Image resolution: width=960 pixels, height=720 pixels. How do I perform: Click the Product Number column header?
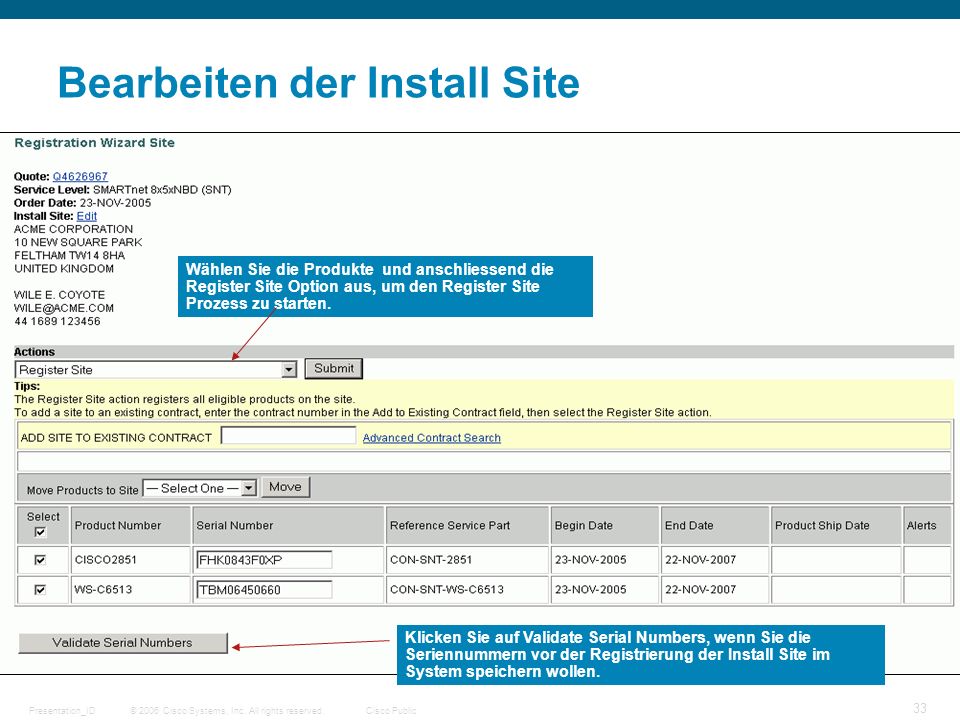pyautogui.click(x=130, y=525)
